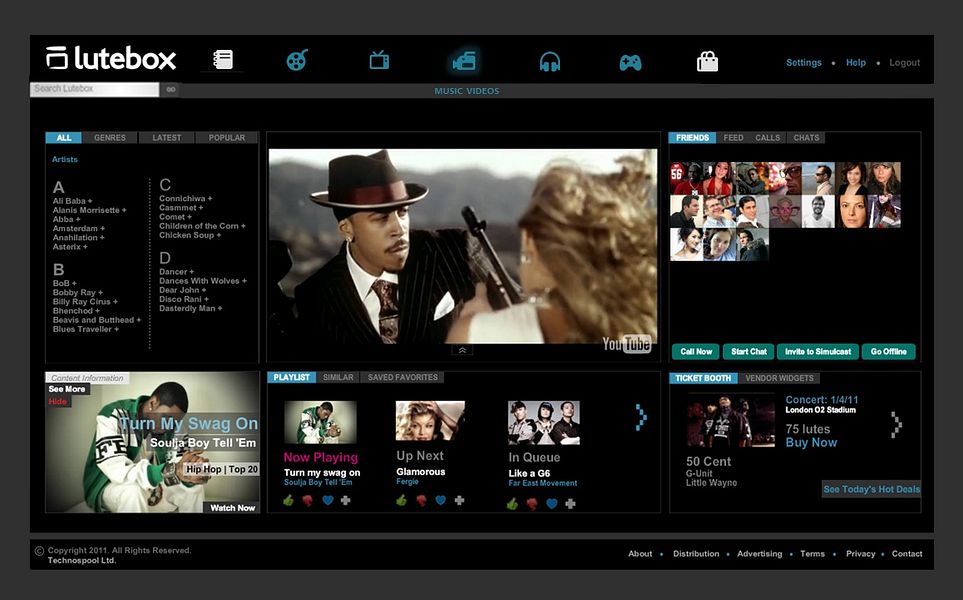Expand artist Dances With Wolves +
Viewport: 963px width, 600px height.
tap(203, 281)
